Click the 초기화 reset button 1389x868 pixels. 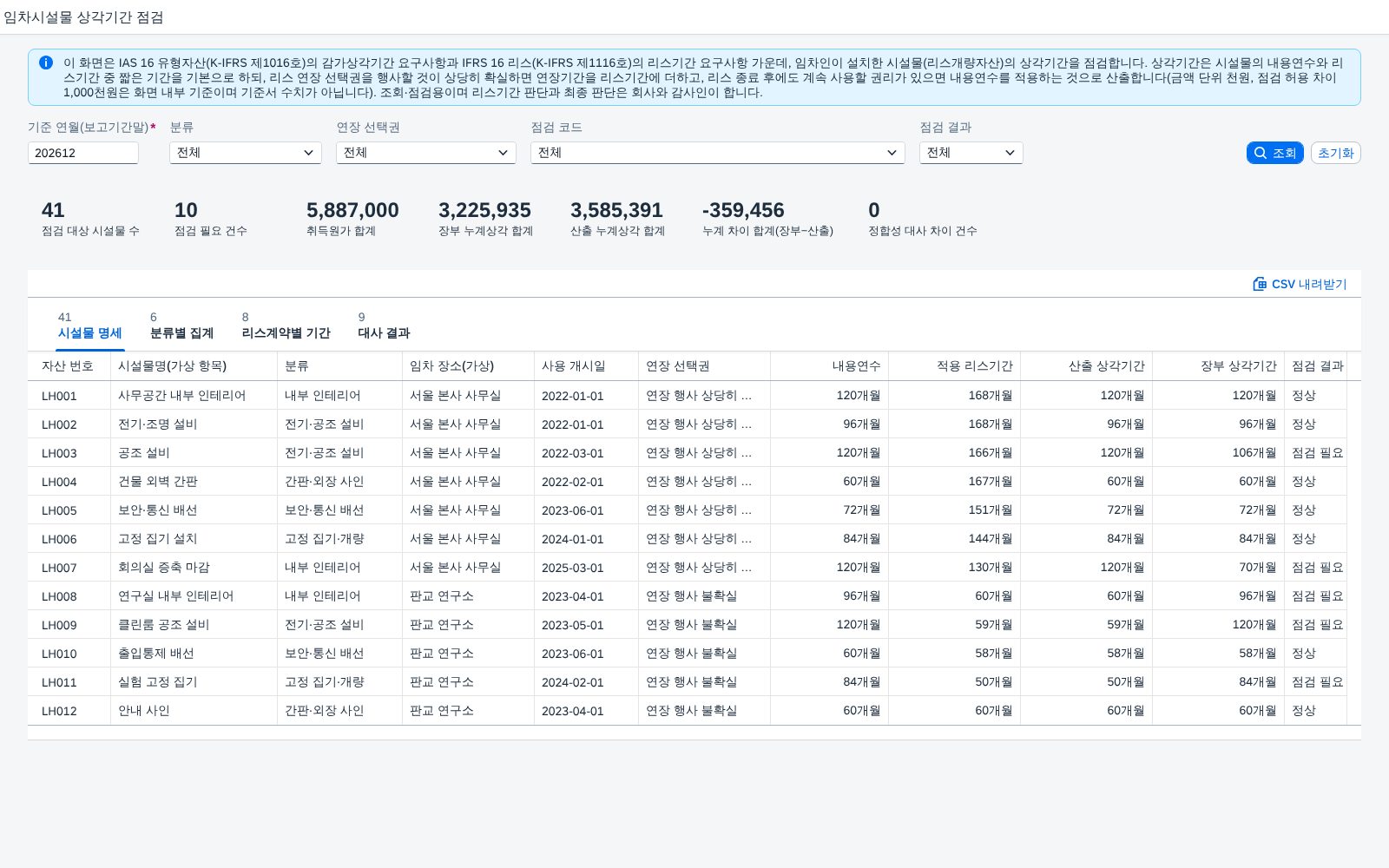coord(1335,153)
